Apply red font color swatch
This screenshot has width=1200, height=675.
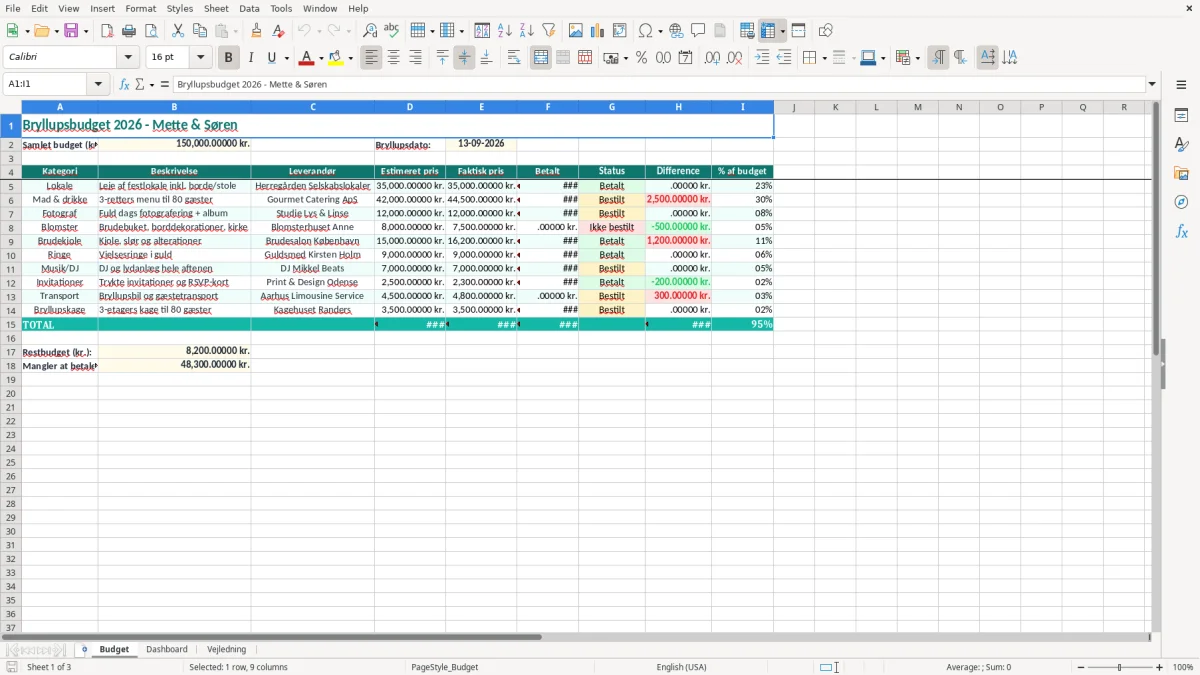[307, 58]
